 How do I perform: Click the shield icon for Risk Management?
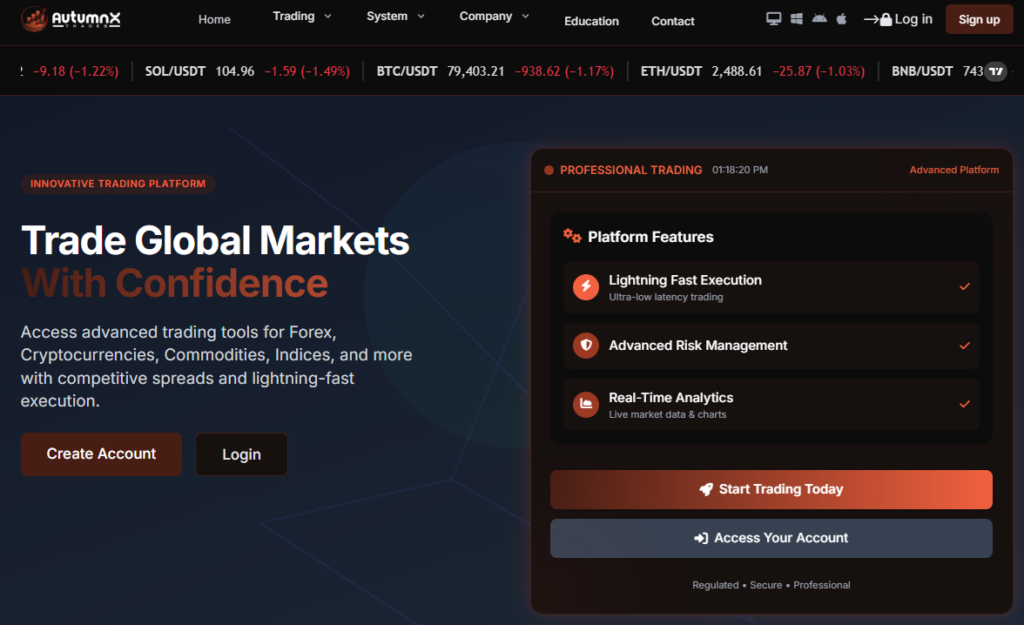(586, 345)
